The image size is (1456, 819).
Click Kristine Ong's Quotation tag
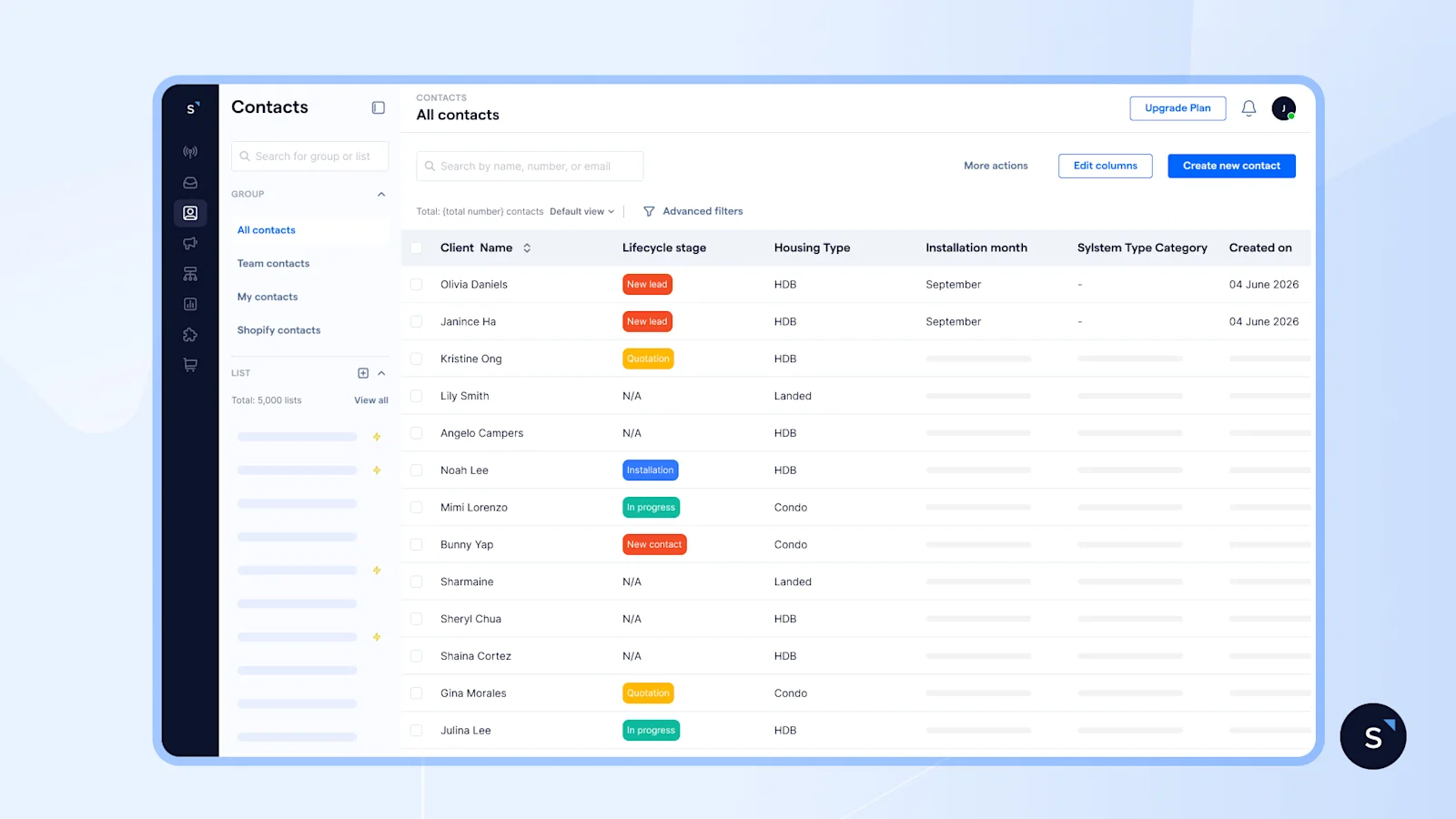(x=648, y=359)
